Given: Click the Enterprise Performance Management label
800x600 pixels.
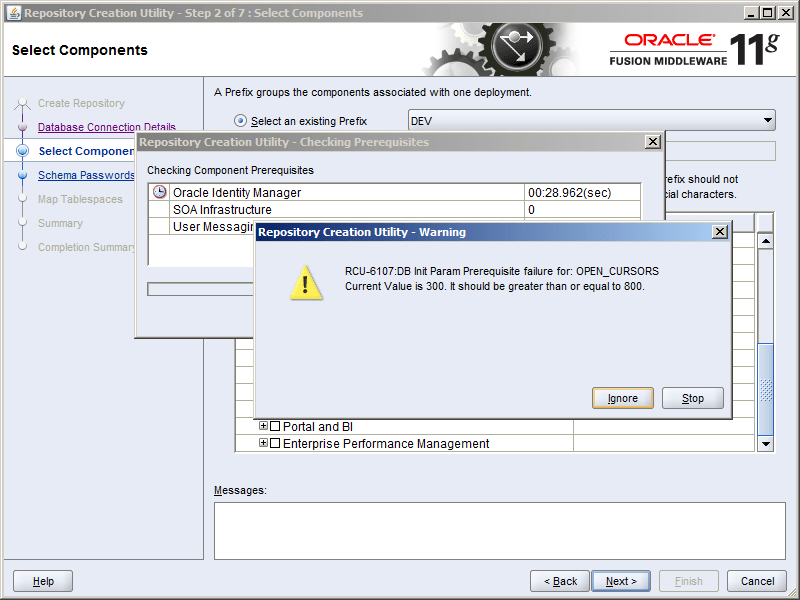Looking at the screenshot, I should pyautogui.click(x=386, y=443).
